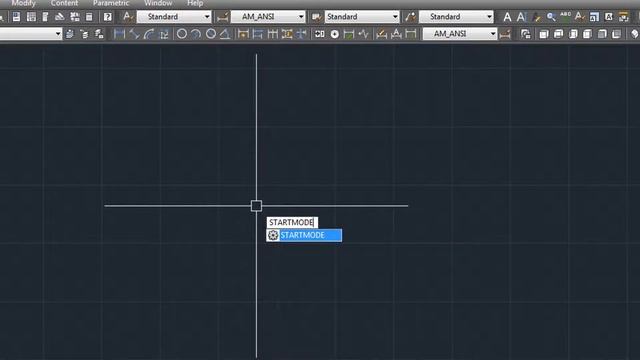Click the Tolerance tool icon
Viewport: 640px width, 360px height.
tap(320, 34)
